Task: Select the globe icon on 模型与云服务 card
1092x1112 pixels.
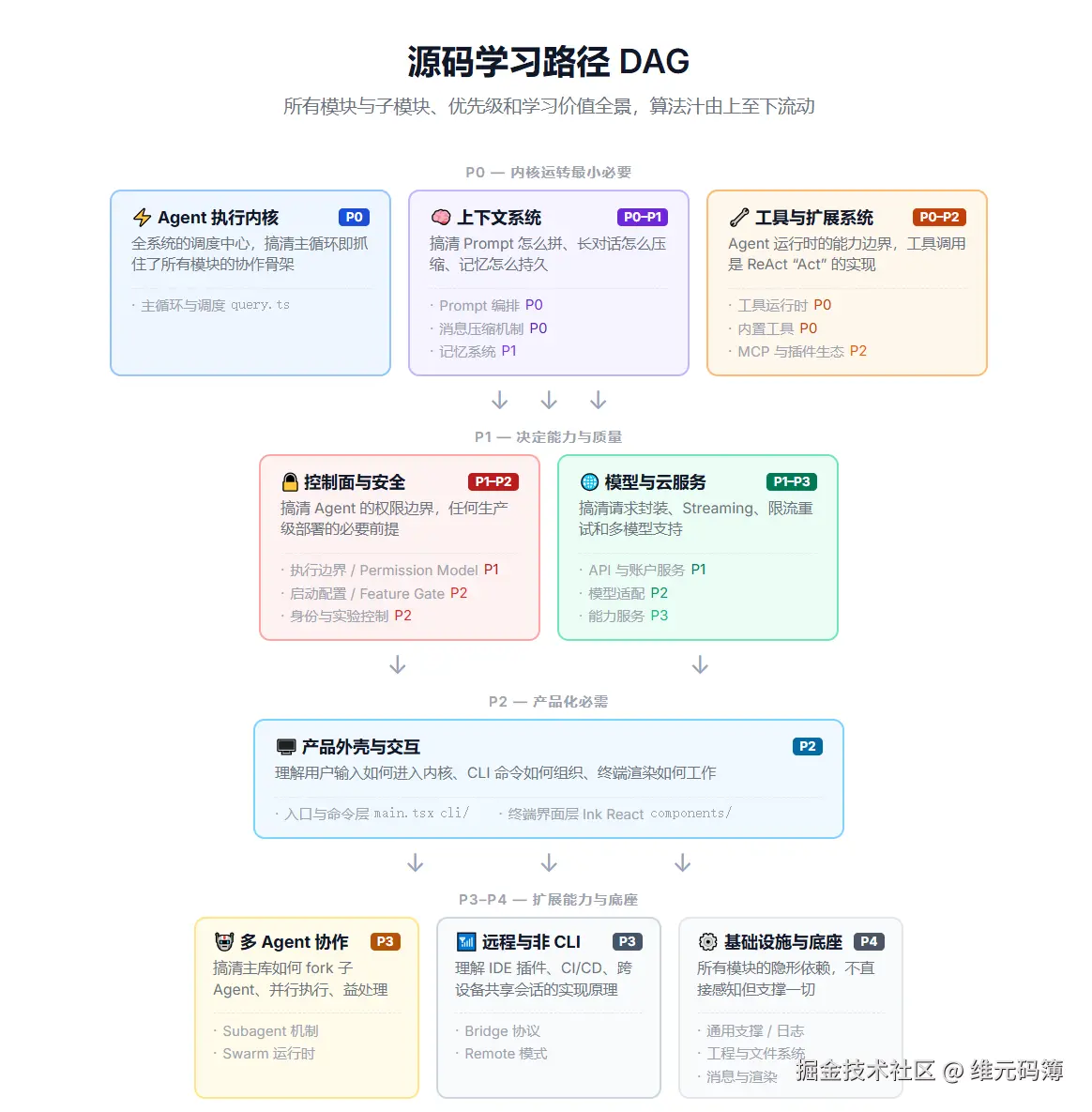Action: coord(589,481)
